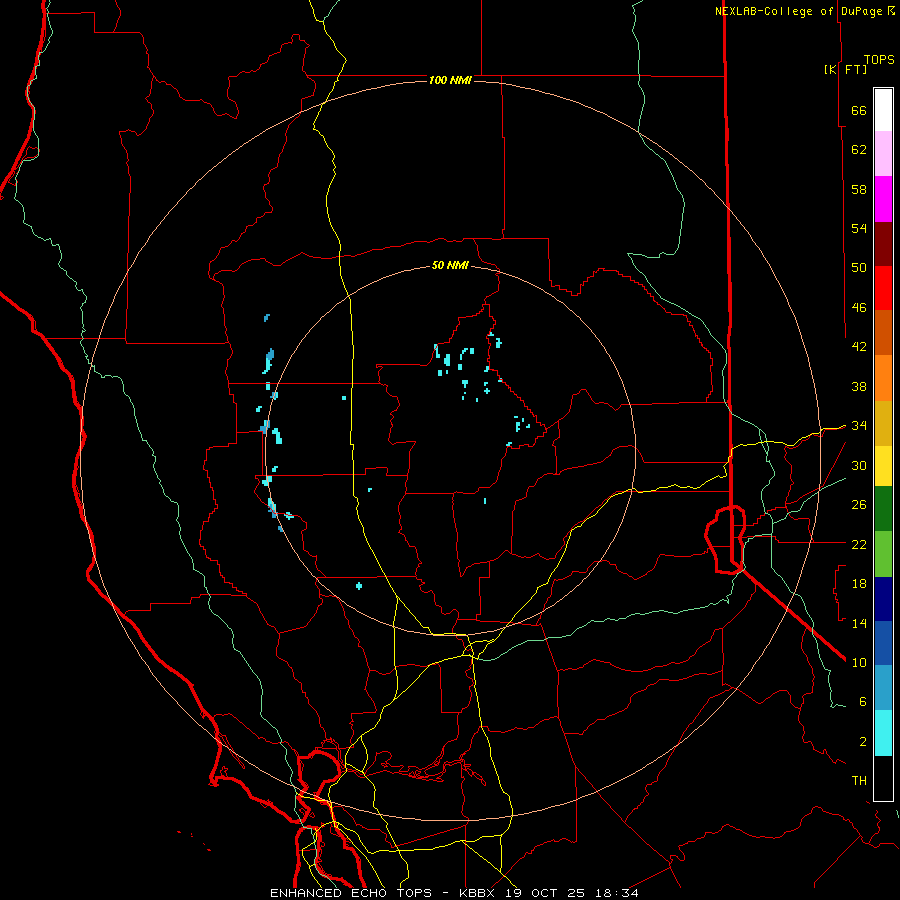The width and height of the screenshot is (900, 900).
Task: Click the bright red legend swatch
Action: click(883, 288)
